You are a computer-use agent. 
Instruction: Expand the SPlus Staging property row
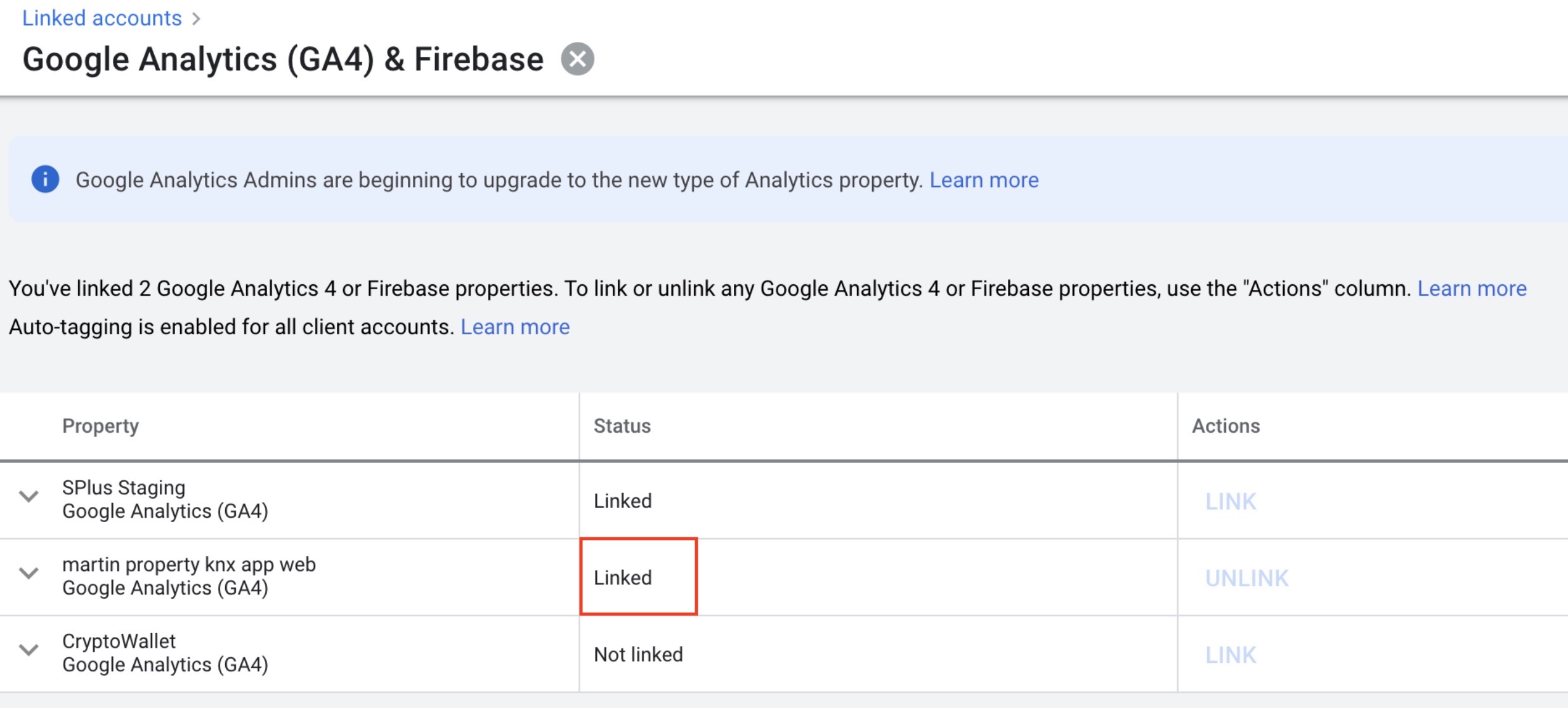(x=29, y=496)
